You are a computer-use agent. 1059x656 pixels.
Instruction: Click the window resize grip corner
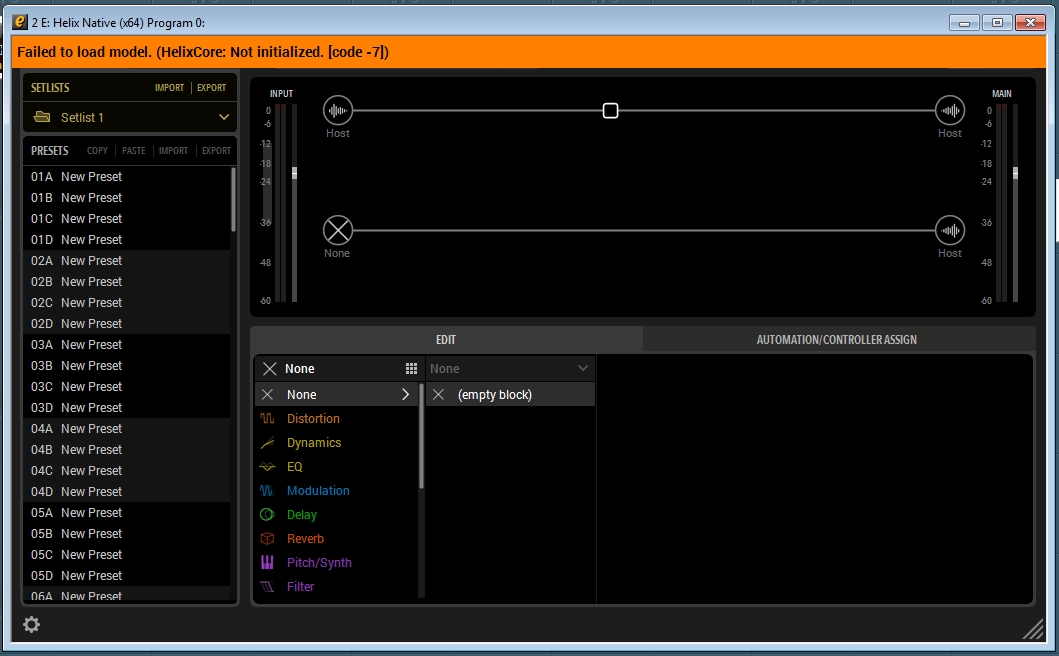[x=1033, y=630]
